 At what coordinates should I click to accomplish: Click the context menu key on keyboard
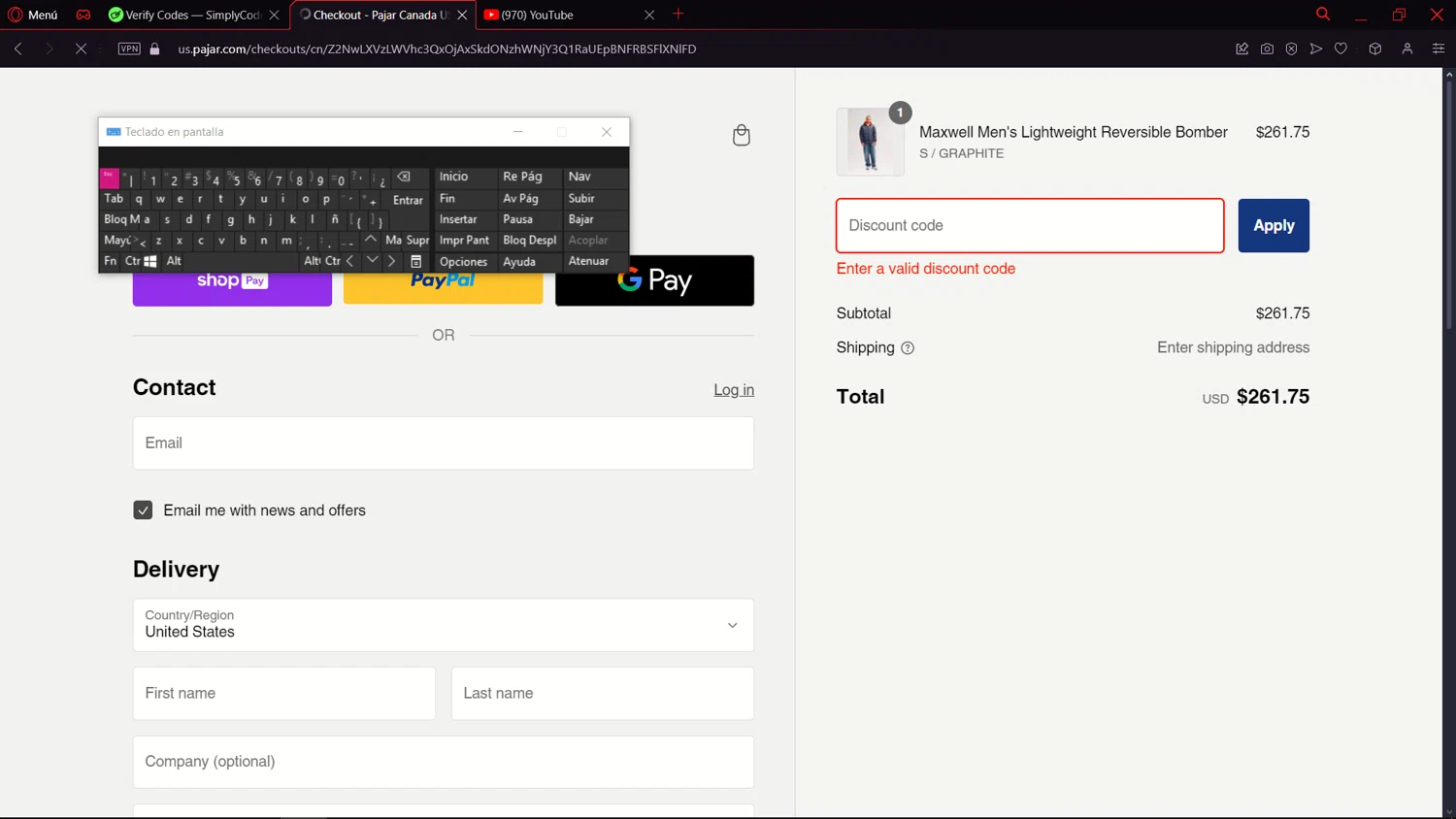[415, 261]
